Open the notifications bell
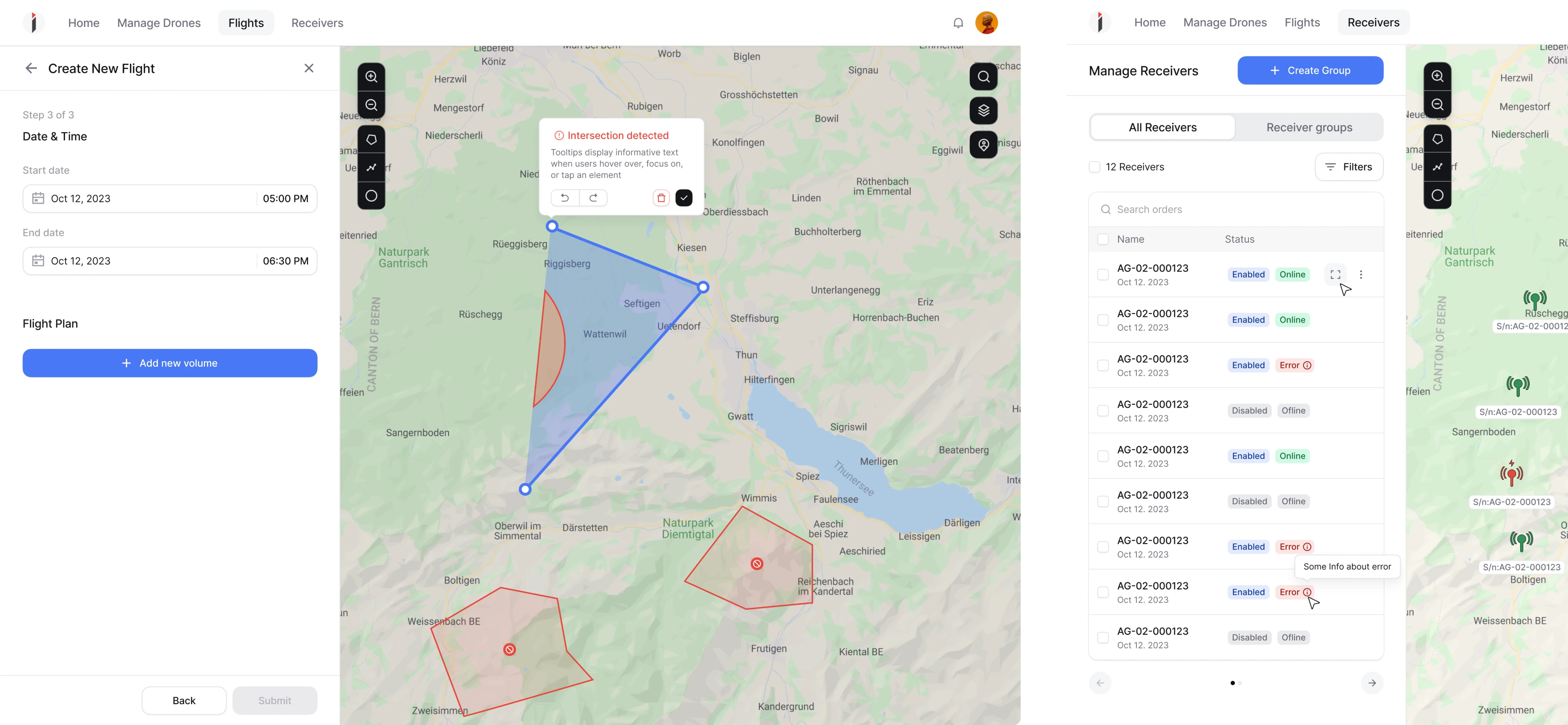Screen dimensions: 1568x725 [958, 23]
